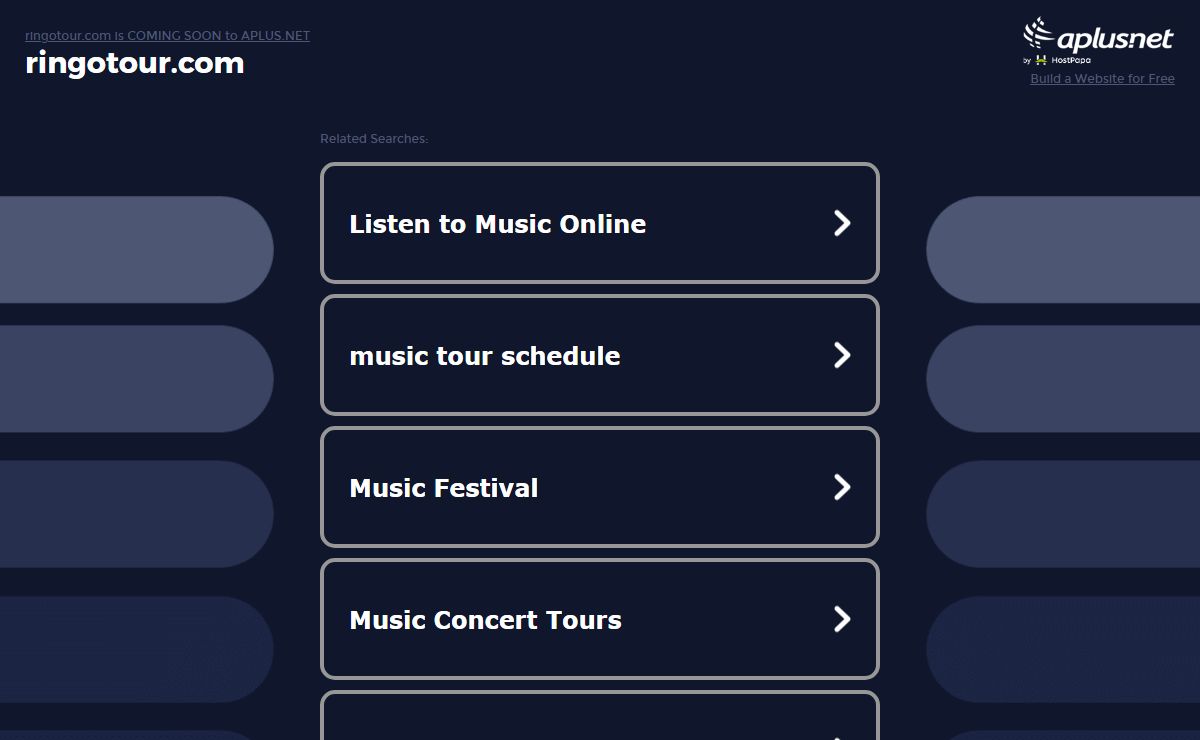
Task: Click the arrow icon on Music Concert Tours
Action: (842, 619)
